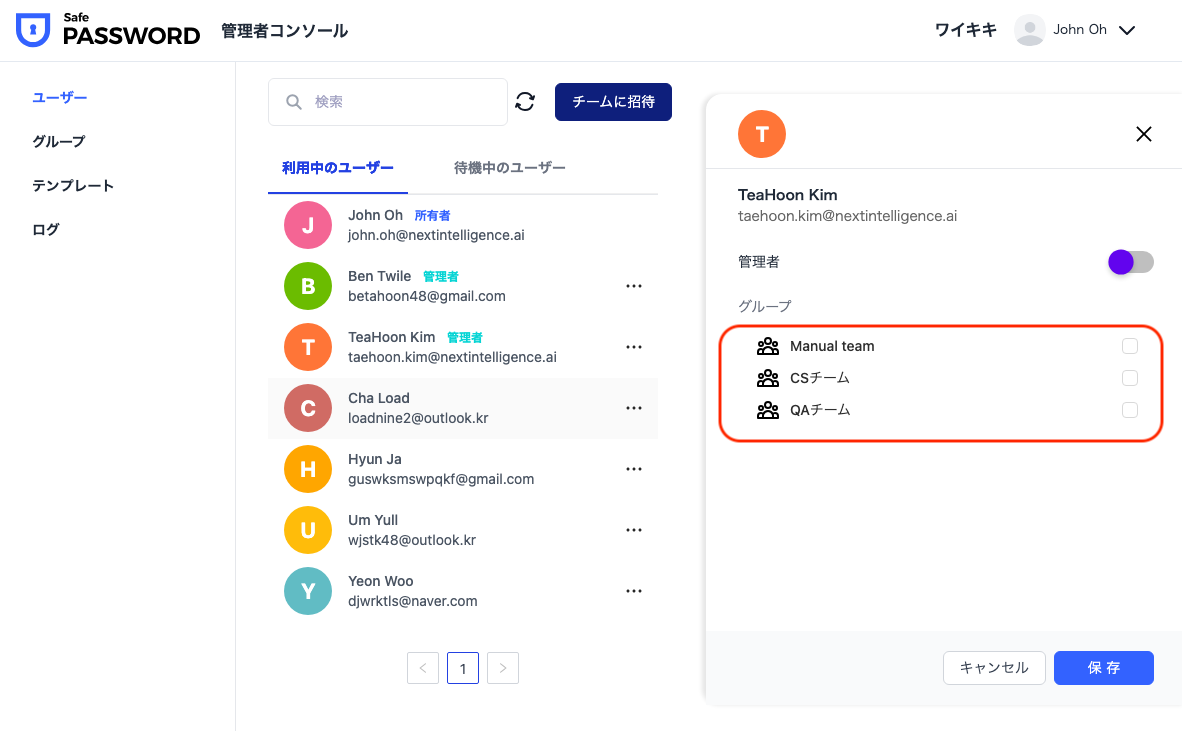Viewport: 1182px width, 731px height.
Task: Close the TeaHoon Kim detail panel
Action: click(1144, 134)
